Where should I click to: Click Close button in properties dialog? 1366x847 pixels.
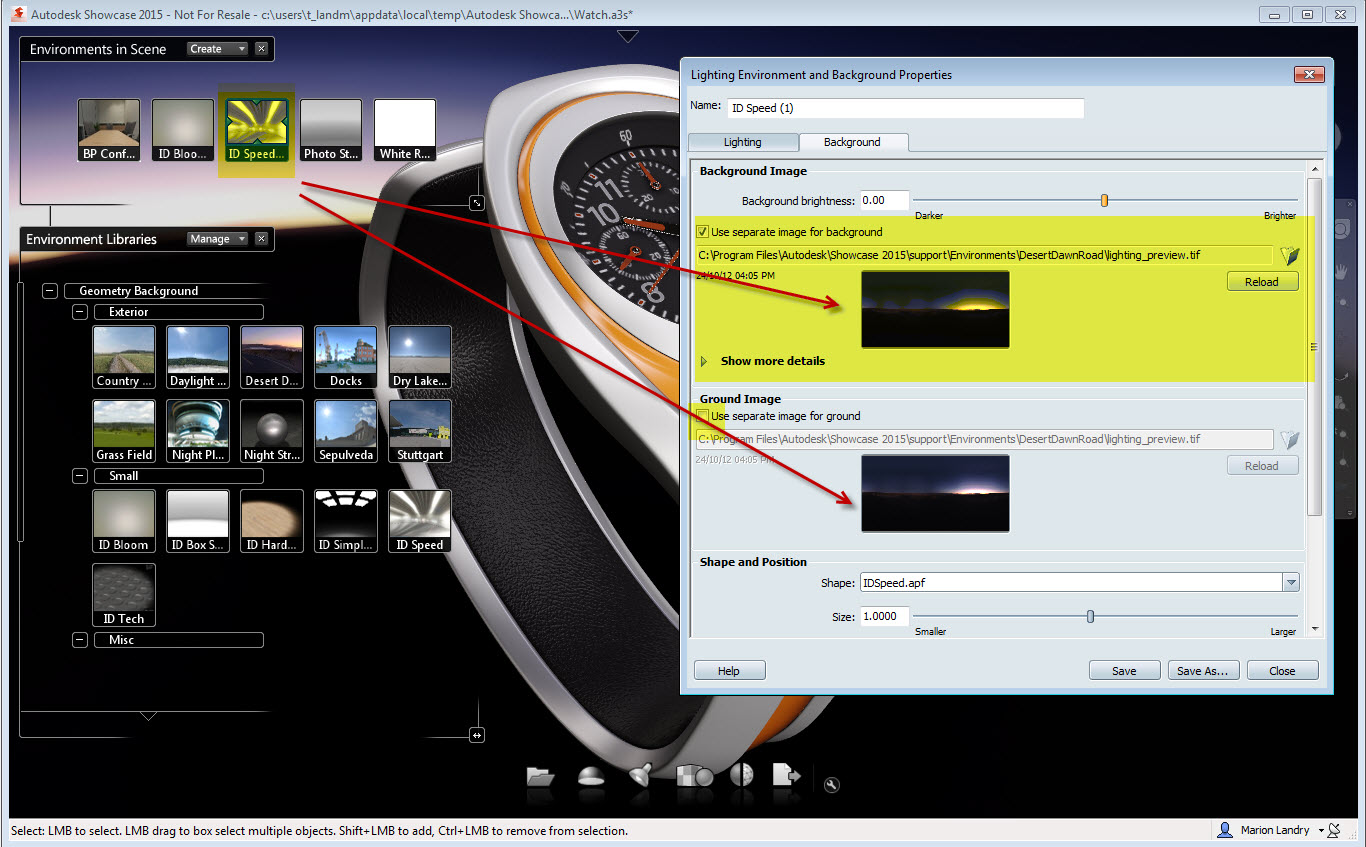1282,671
